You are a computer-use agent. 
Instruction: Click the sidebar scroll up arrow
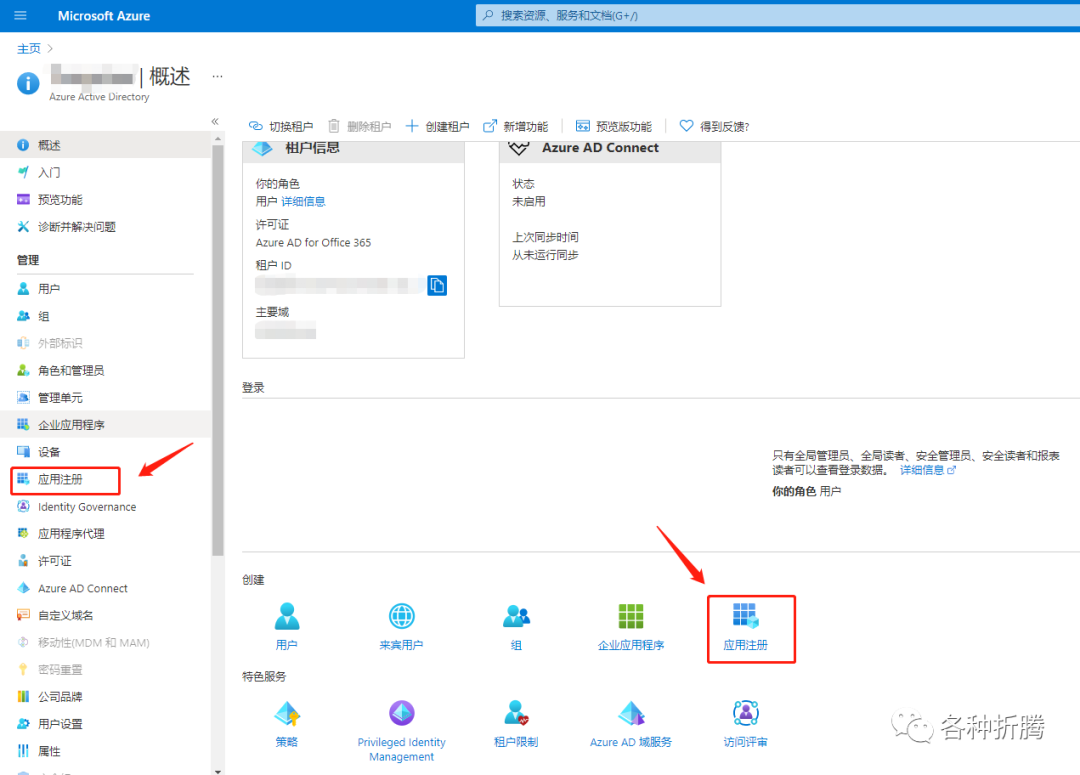pos(218,138)
